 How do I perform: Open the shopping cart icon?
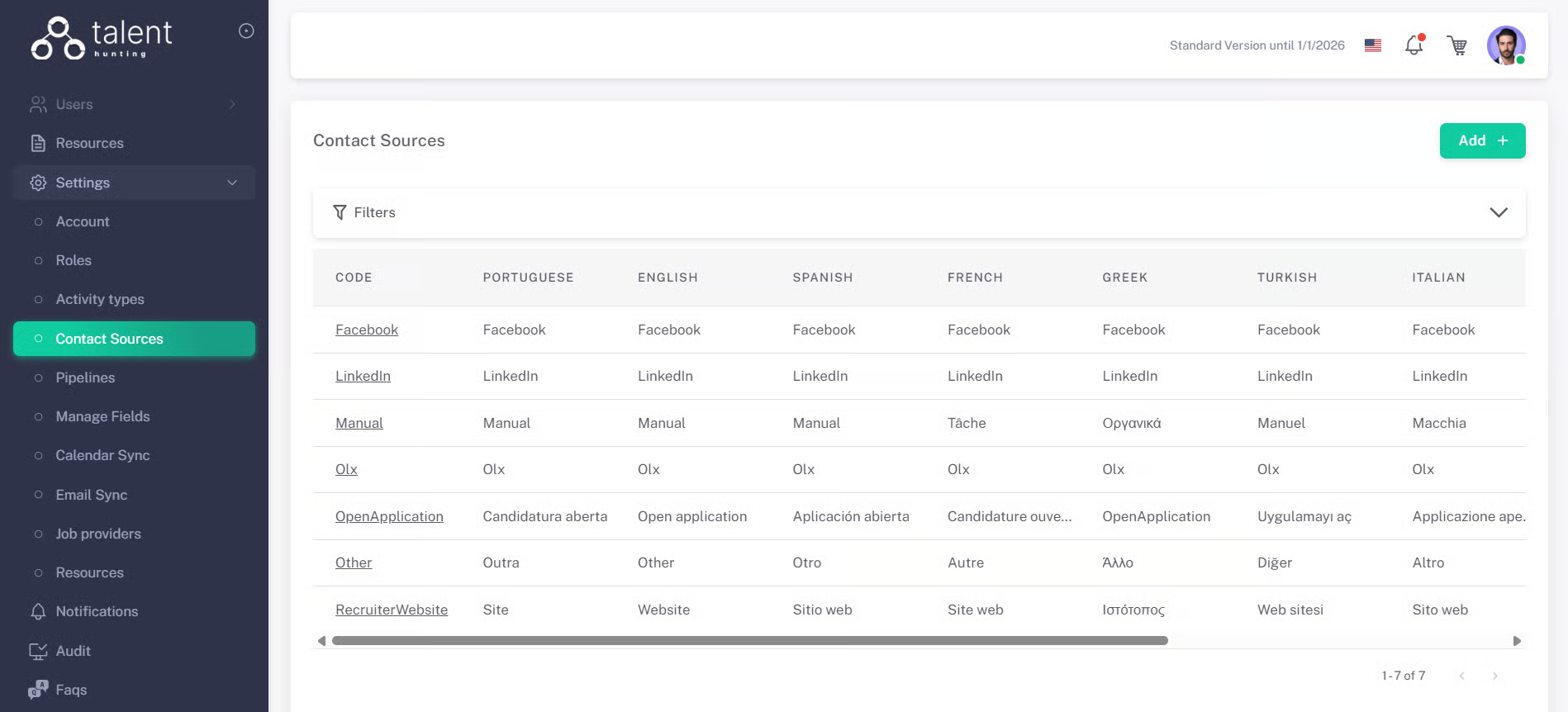click(1457, 45)
